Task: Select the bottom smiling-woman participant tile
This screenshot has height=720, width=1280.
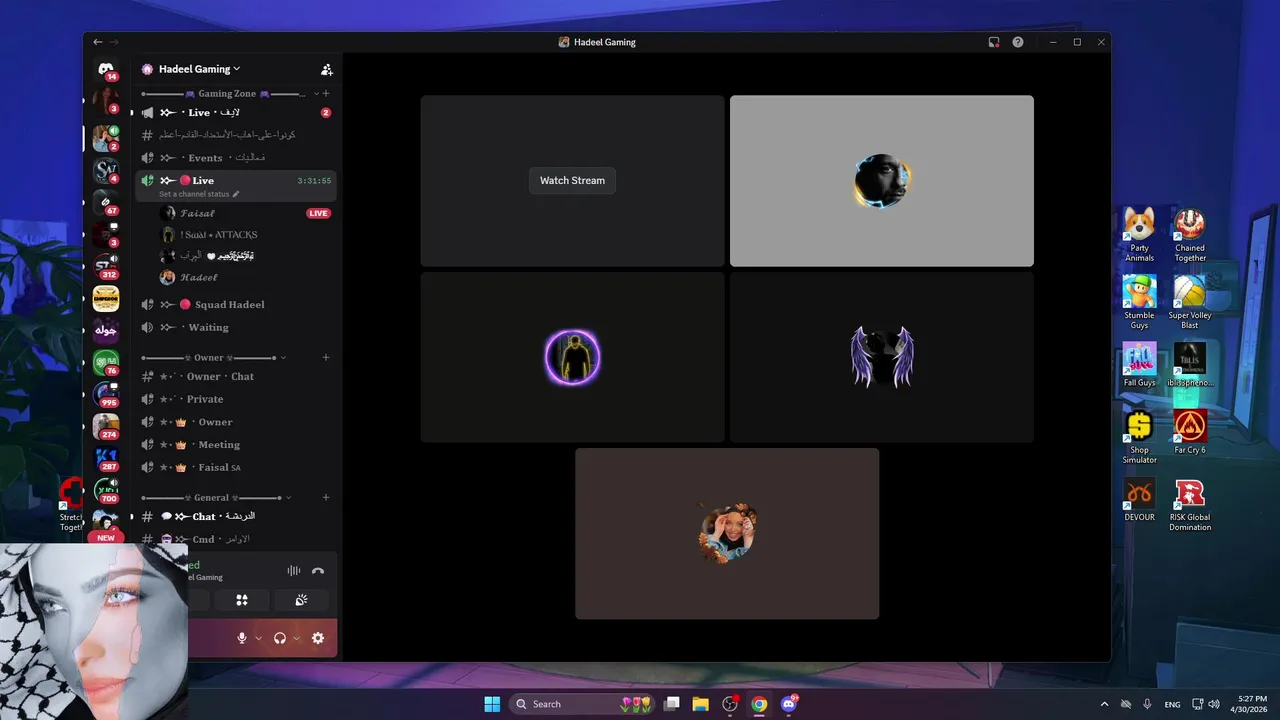Action: [727, 533]
